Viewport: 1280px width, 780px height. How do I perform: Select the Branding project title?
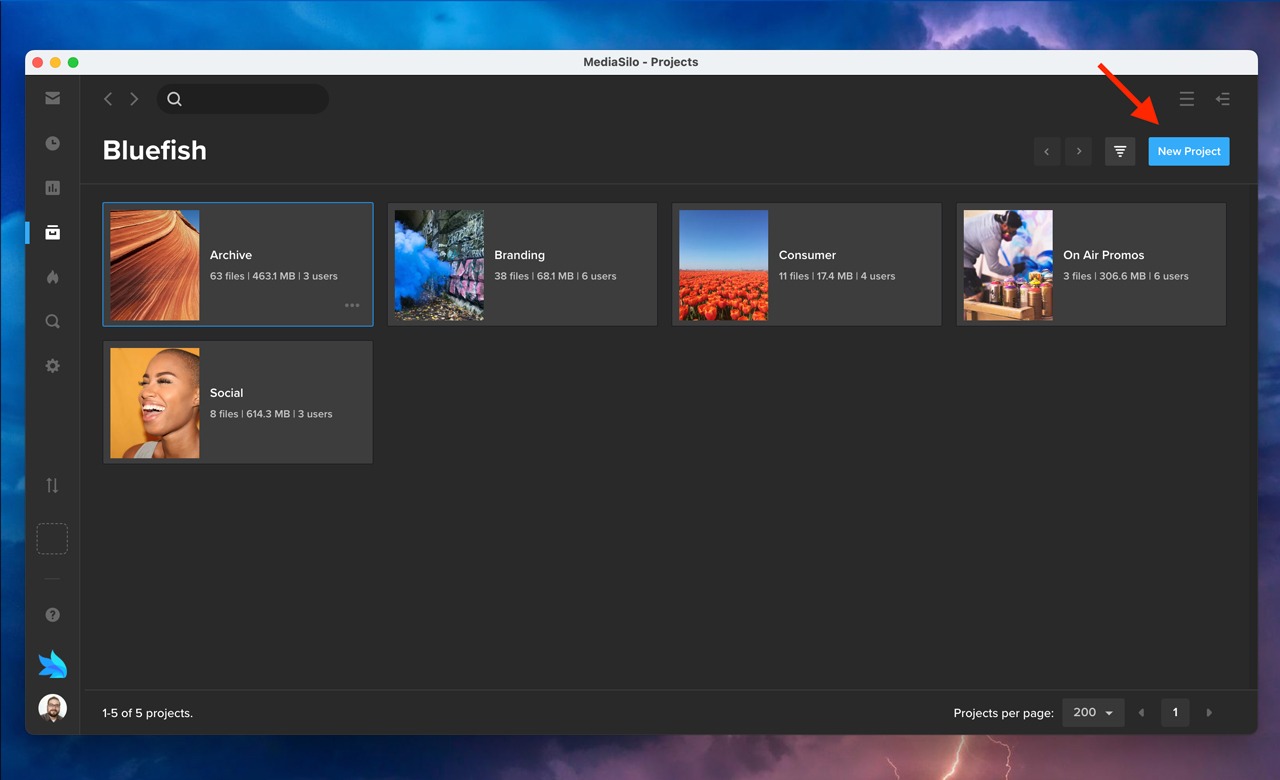pyautogui.click(x=519, y=255)
